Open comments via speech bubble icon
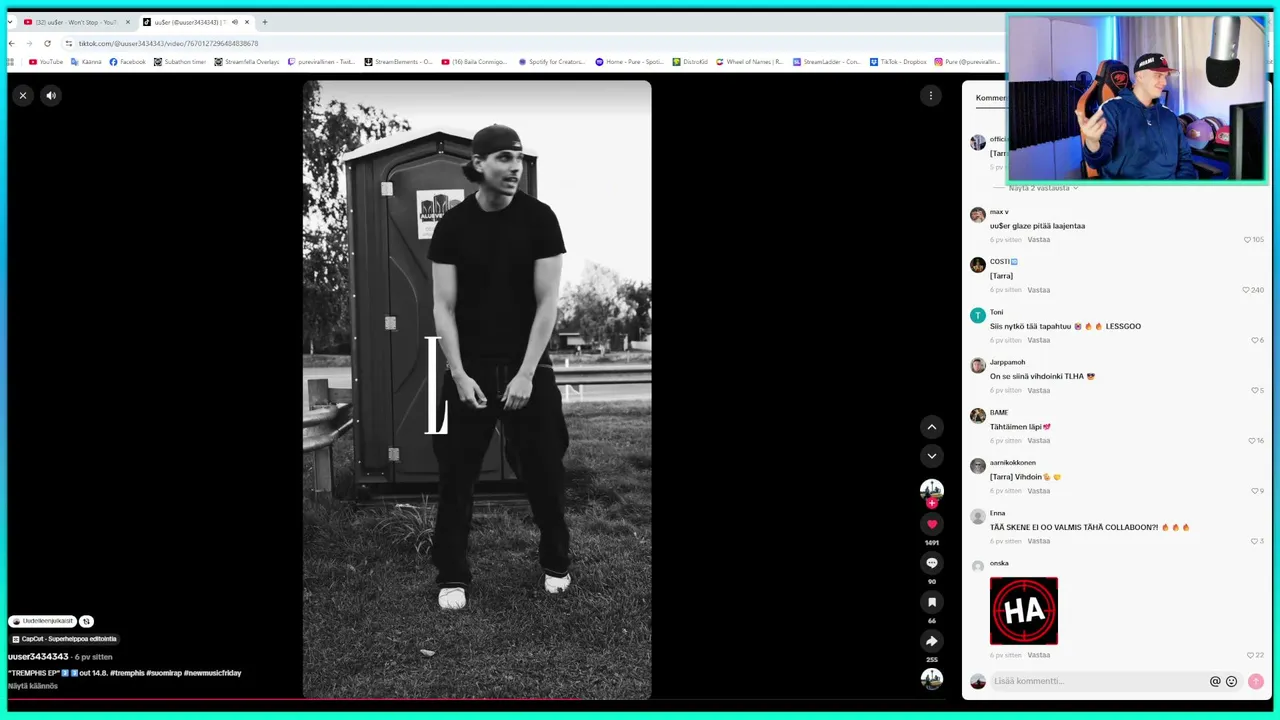1280x720 pixels. tap(932, 563)
